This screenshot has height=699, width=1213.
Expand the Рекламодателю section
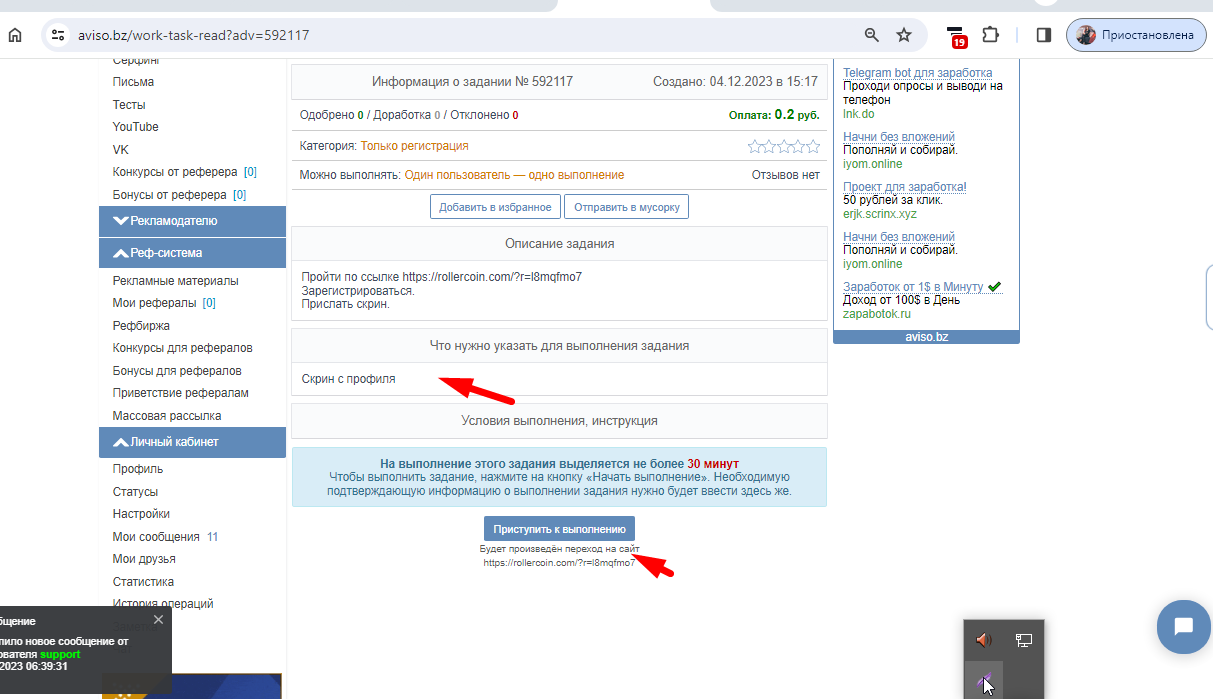tap(192, 221)
